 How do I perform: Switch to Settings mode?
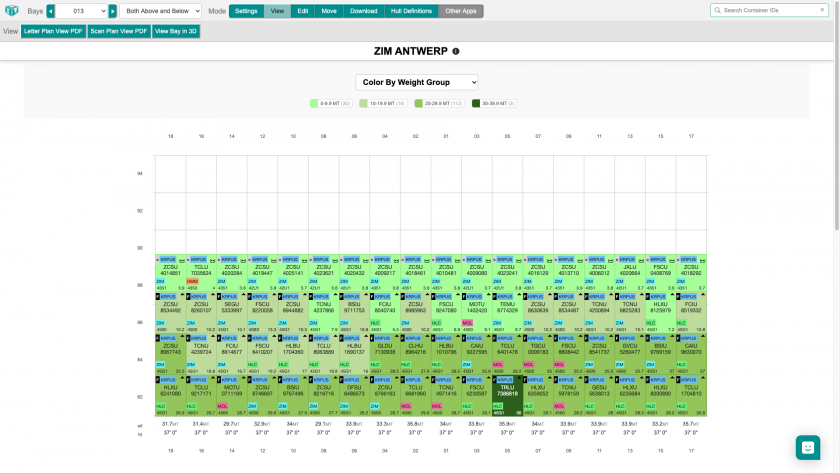pyautogui.click(x=246, y=11)
